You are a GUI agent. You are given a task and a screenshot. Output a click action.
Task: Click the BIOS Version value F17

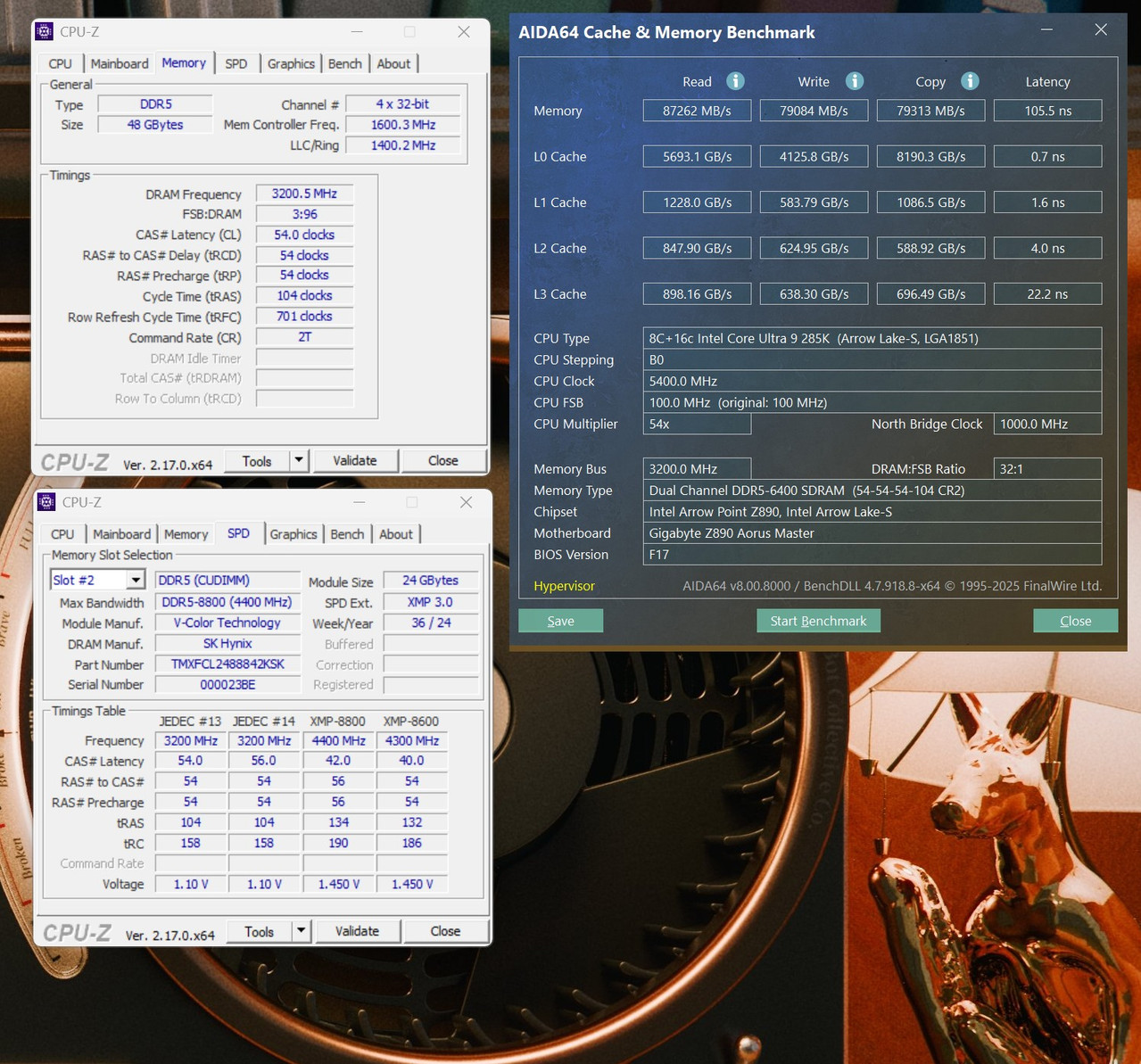click(x=872, y=555)
